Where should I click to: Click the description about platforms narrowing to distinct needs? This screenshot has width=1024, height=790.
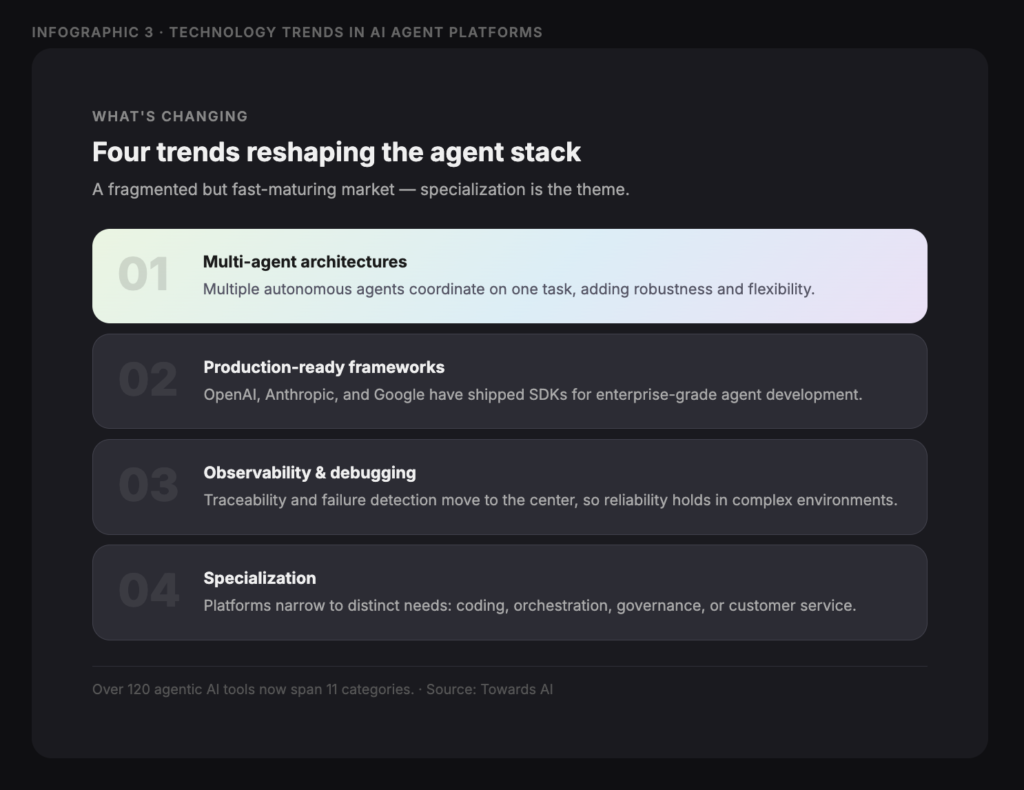tap(530, 605)
